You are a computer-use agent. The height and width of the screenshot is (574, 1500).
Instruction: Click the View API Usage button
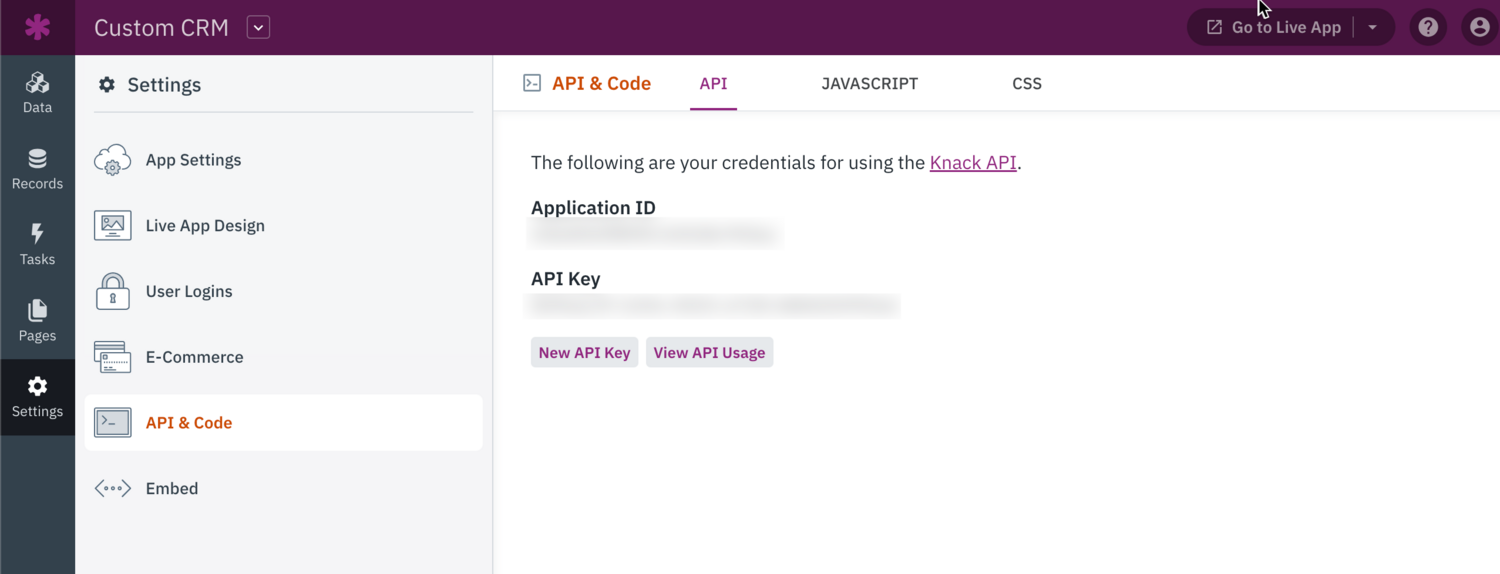[709, 353]
